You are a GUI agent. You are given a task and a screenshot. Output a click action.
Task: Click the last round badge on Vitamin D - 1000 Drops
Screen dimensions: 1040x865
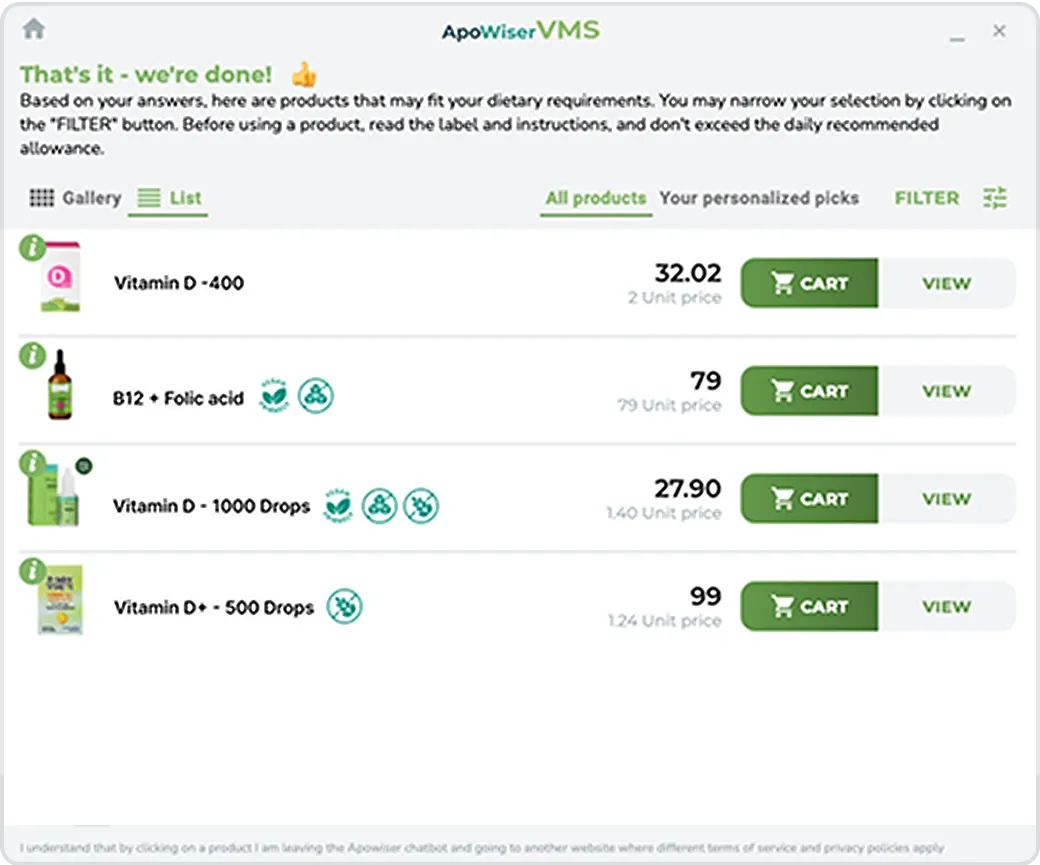coord(421,506)
